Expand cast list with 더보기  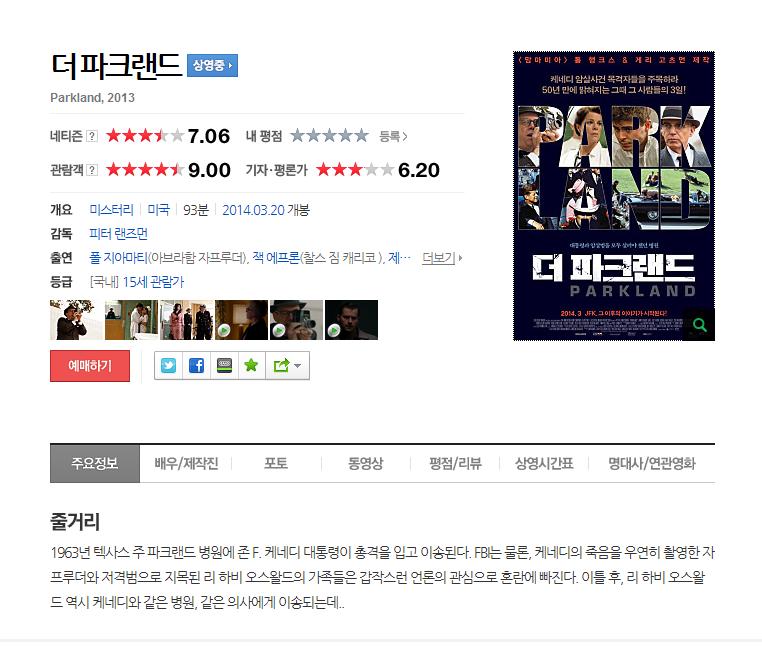tap(441, 258)
